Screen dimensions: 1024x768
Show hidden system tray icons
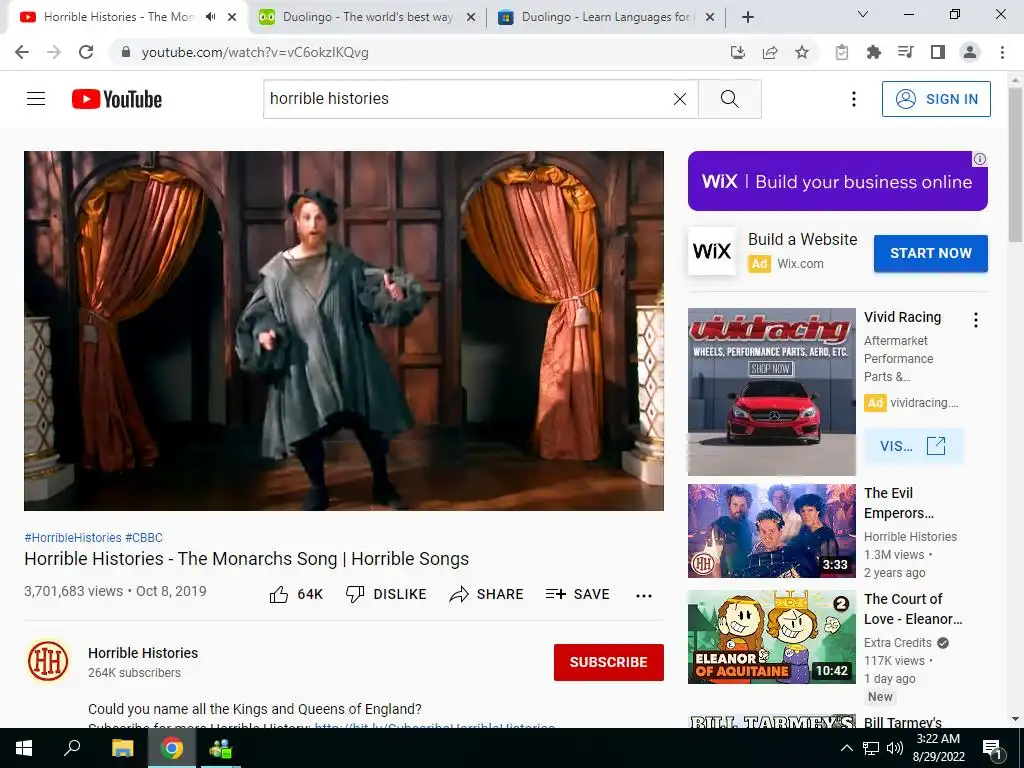point(846,748)
